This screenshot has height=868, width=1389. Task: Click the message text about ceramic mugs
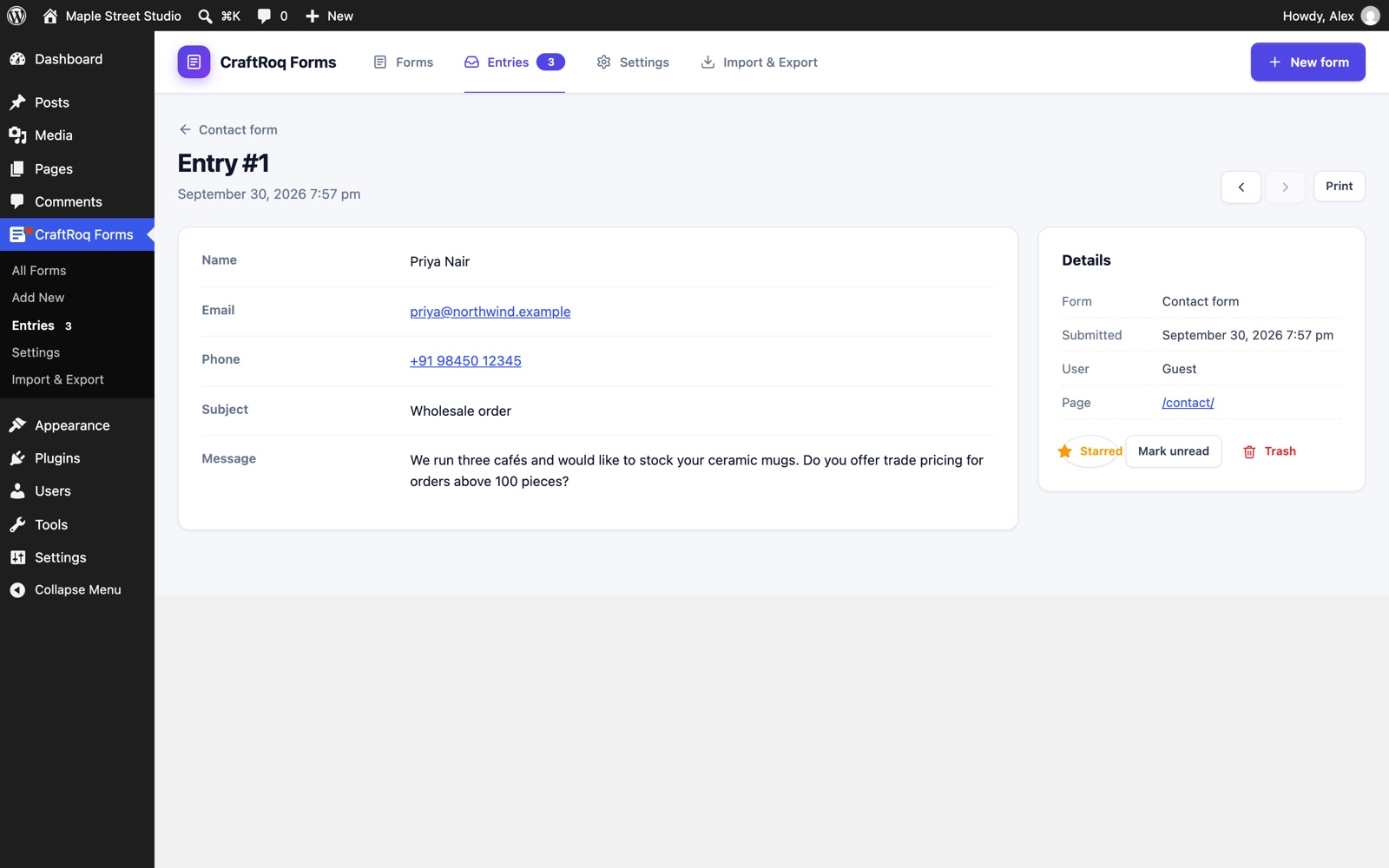click(x=696, y=470)
